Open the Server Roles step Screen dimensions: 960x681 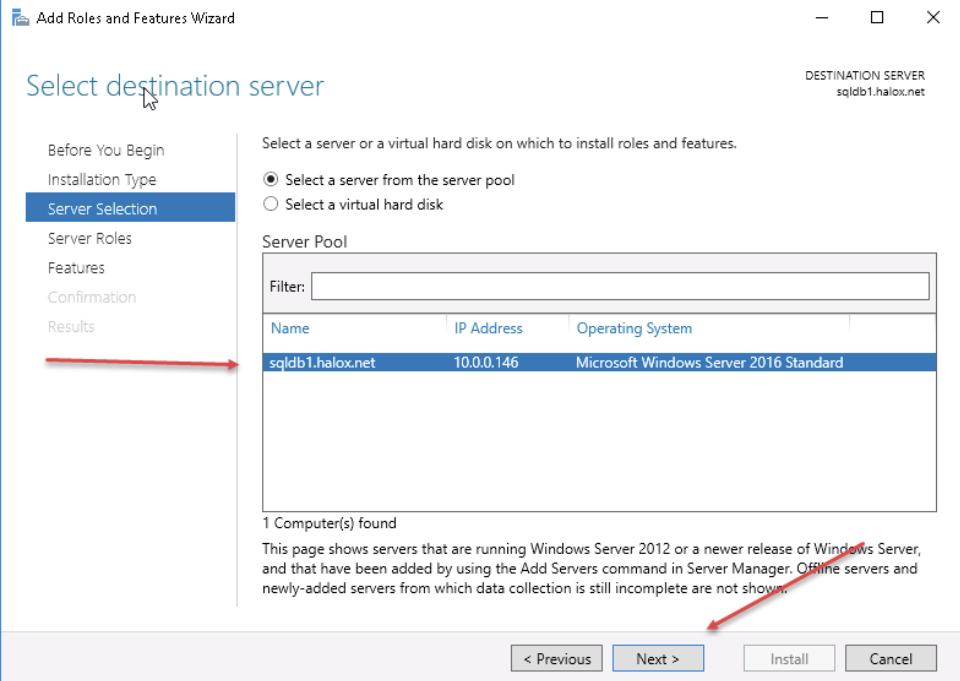click(89, 238)
